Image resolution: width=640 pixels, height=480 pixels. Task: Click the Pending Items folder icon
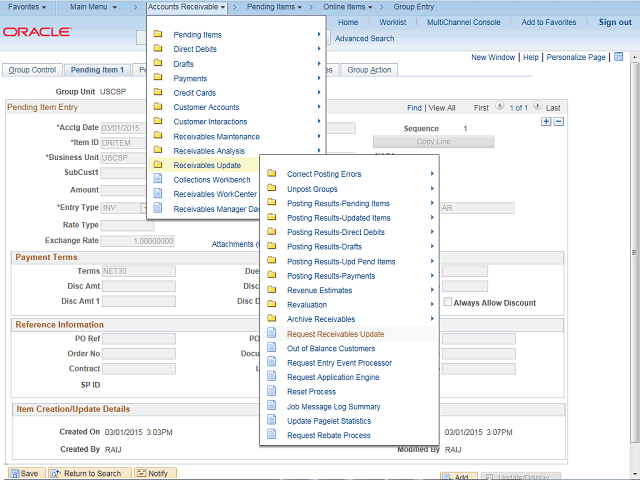(158, 34)
